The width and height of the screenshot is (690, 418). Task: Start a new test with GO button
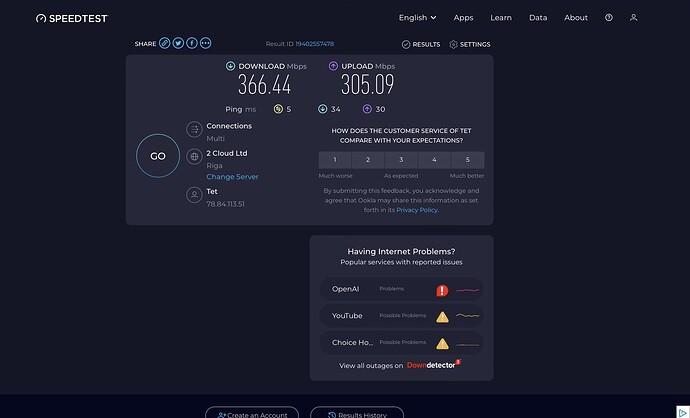pos(158,156)
